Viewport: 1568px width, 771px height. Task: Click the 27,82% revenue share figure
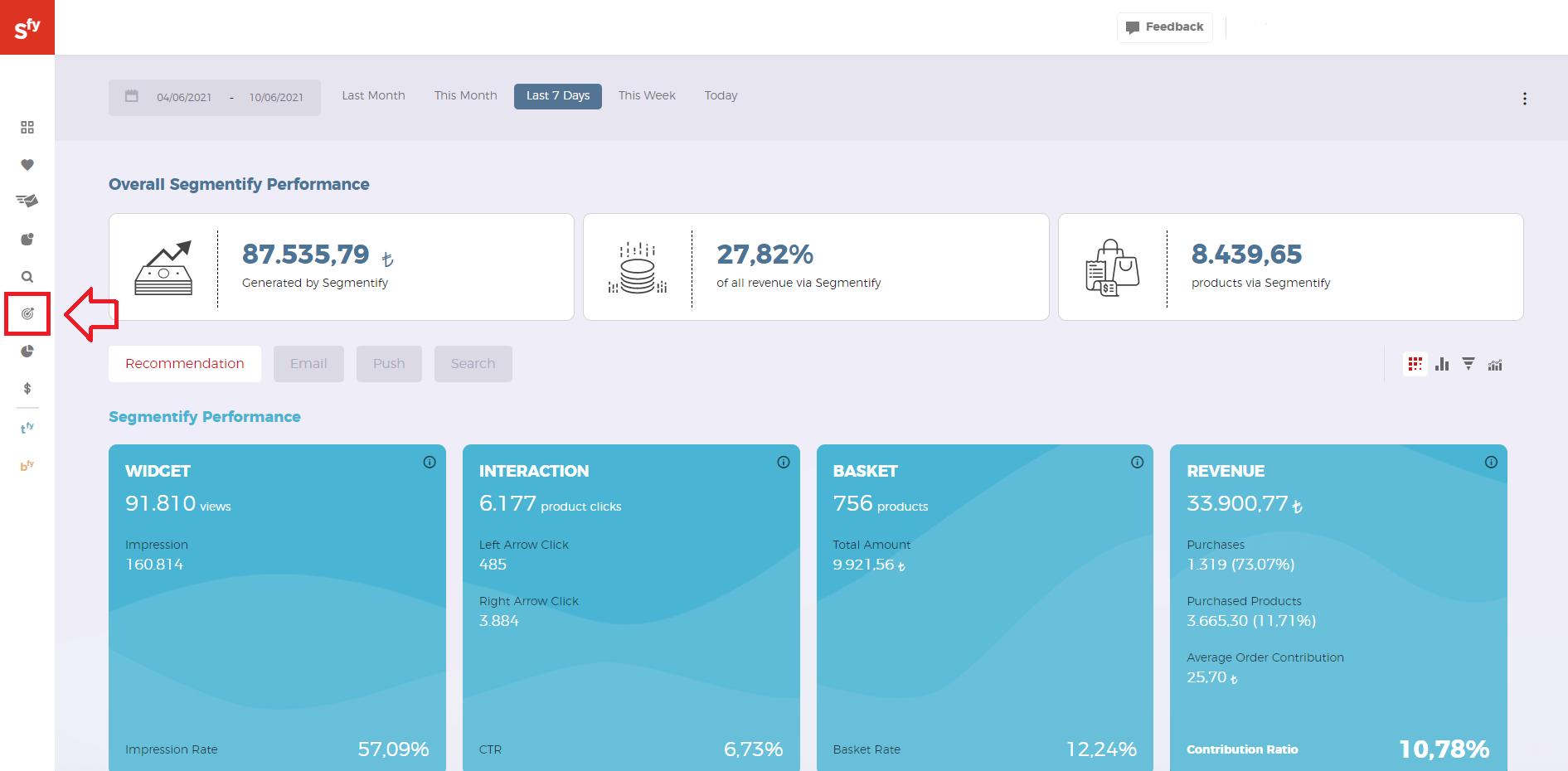coord(765,255)
